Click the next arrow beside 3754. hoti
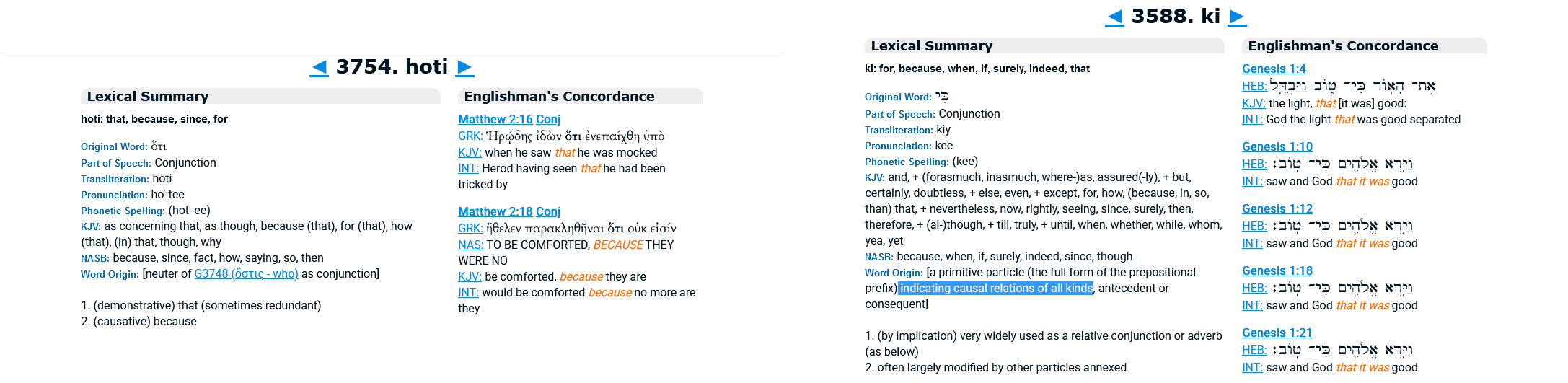Viewport: 1568px width, 383px height. tap(464, 68)
